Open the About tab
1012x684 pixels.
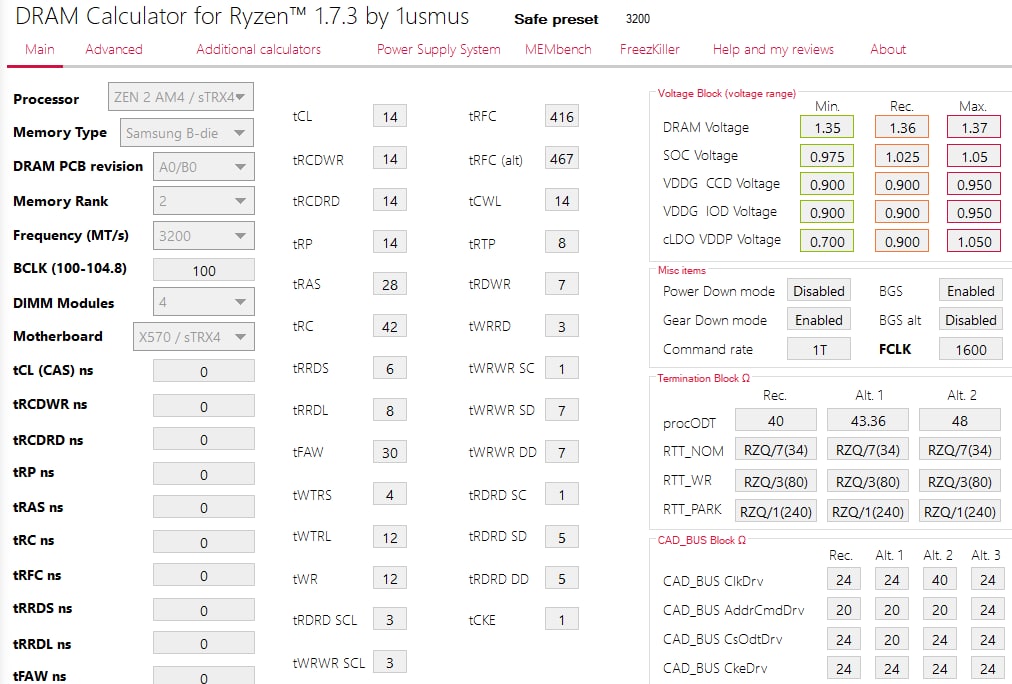887,50
